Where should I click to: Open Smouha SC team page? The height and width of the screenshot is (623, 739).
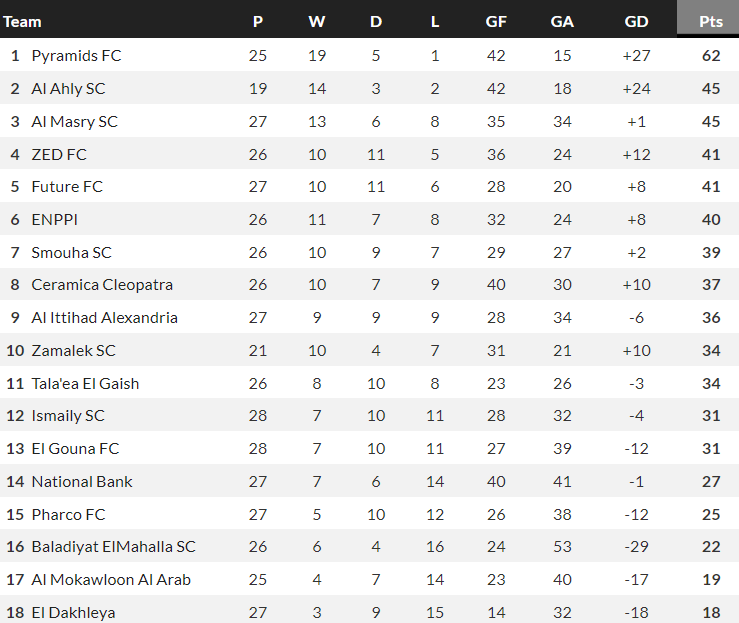coord(70,253)
